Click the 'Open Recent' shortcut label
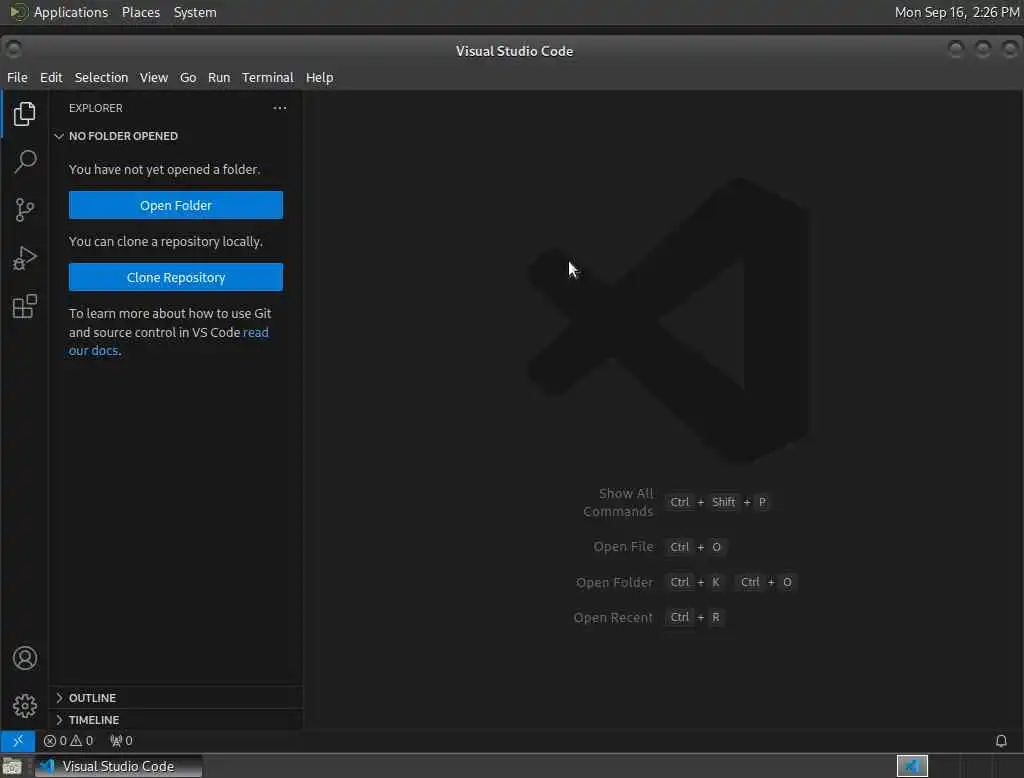1024x778 pixels. click(613, 617)
